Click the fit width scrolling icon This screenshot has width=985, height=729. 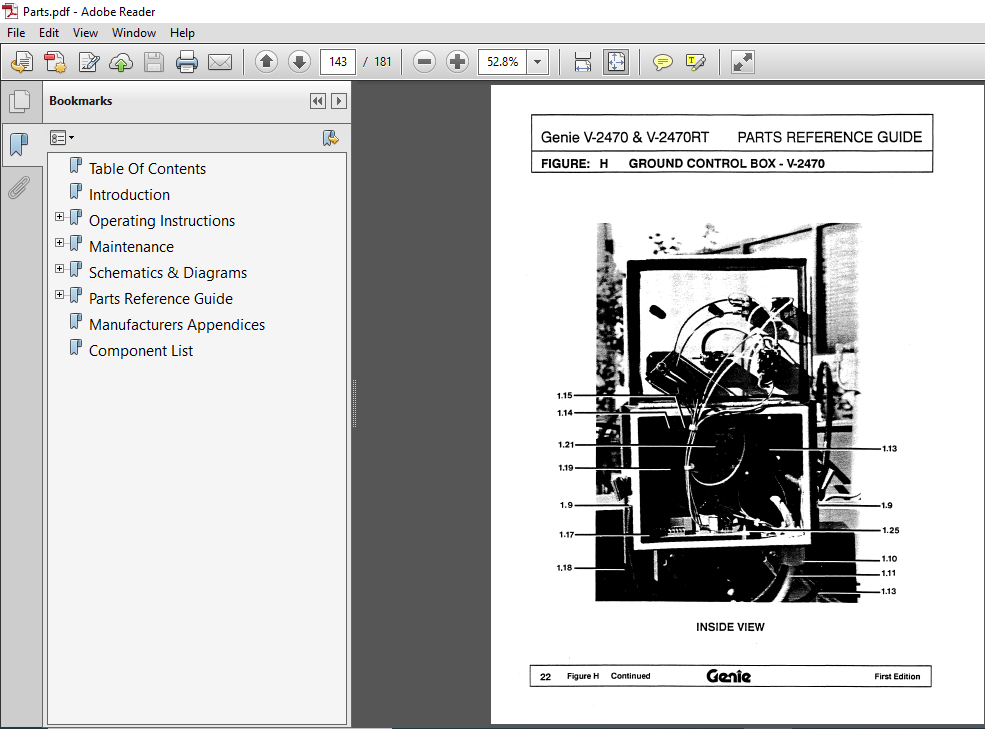[582, 62]
